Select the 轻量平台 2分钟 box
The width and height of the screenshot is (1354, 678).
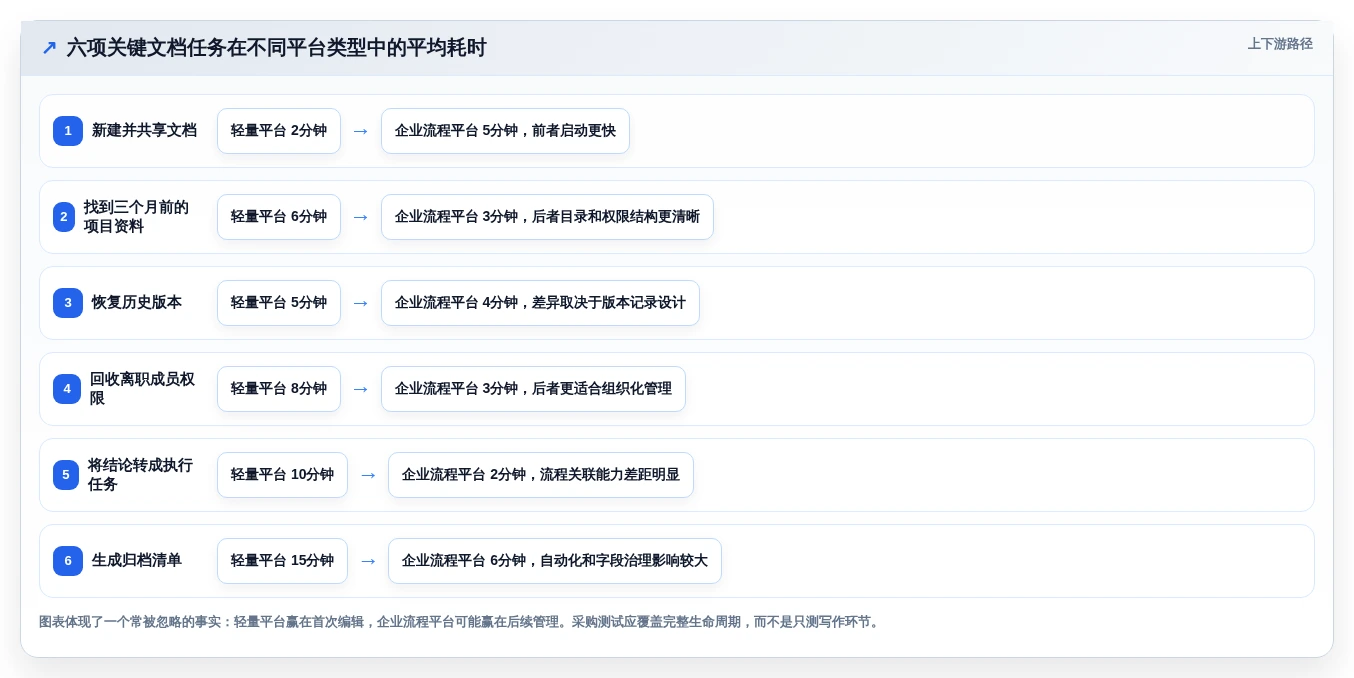point(279,131)
